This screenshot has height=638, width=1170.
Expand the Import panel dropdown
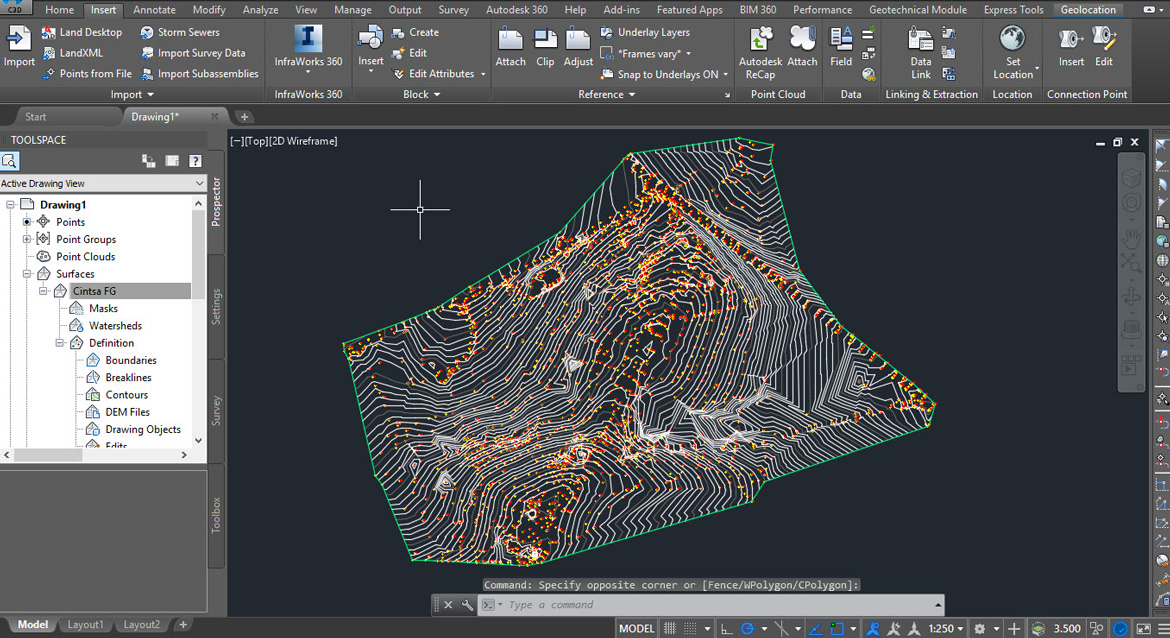coord(132,94)
